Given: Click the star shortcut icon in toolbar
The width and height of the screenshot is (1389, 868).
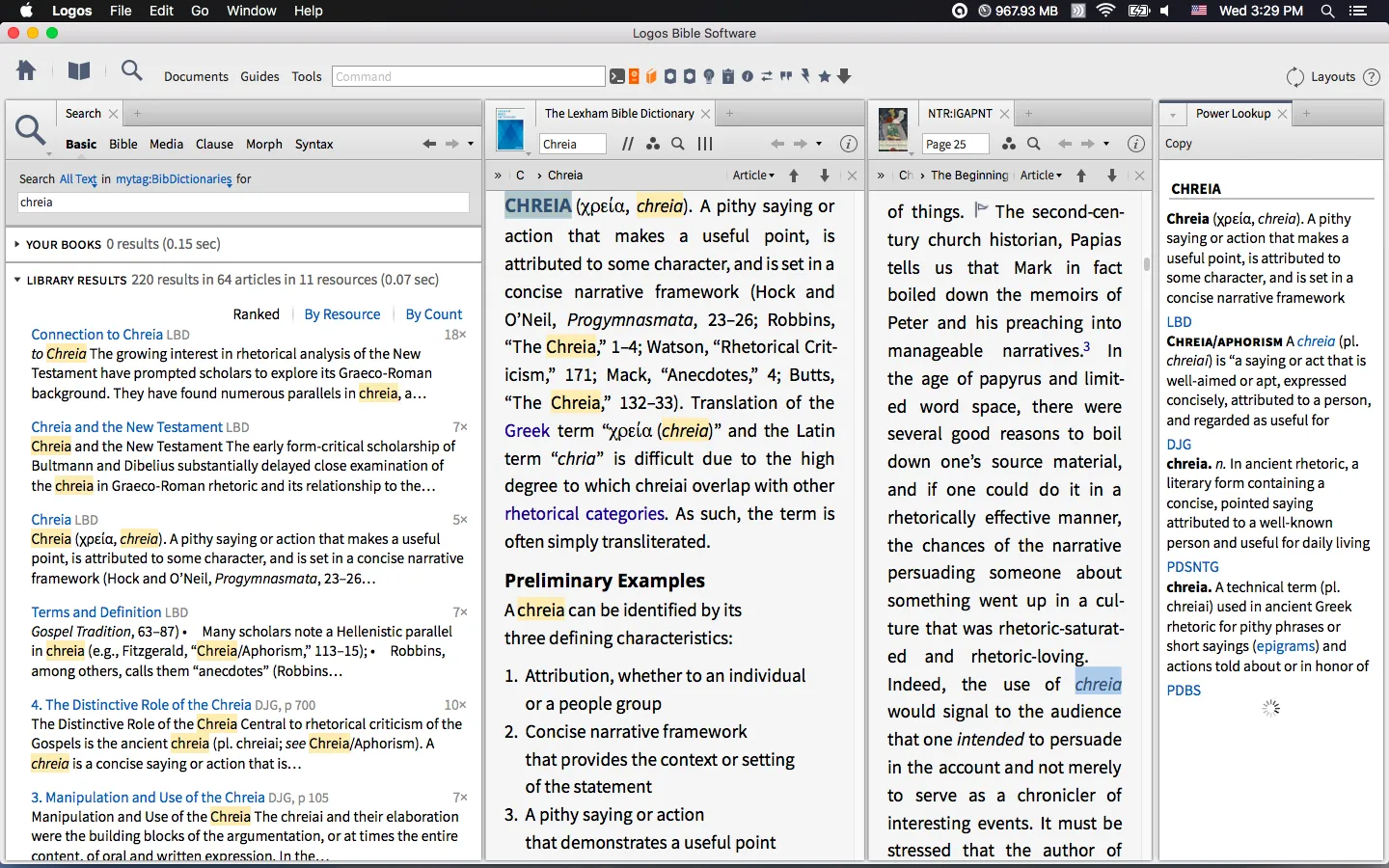Looking at the screenshot, I should tap(825, 76).
